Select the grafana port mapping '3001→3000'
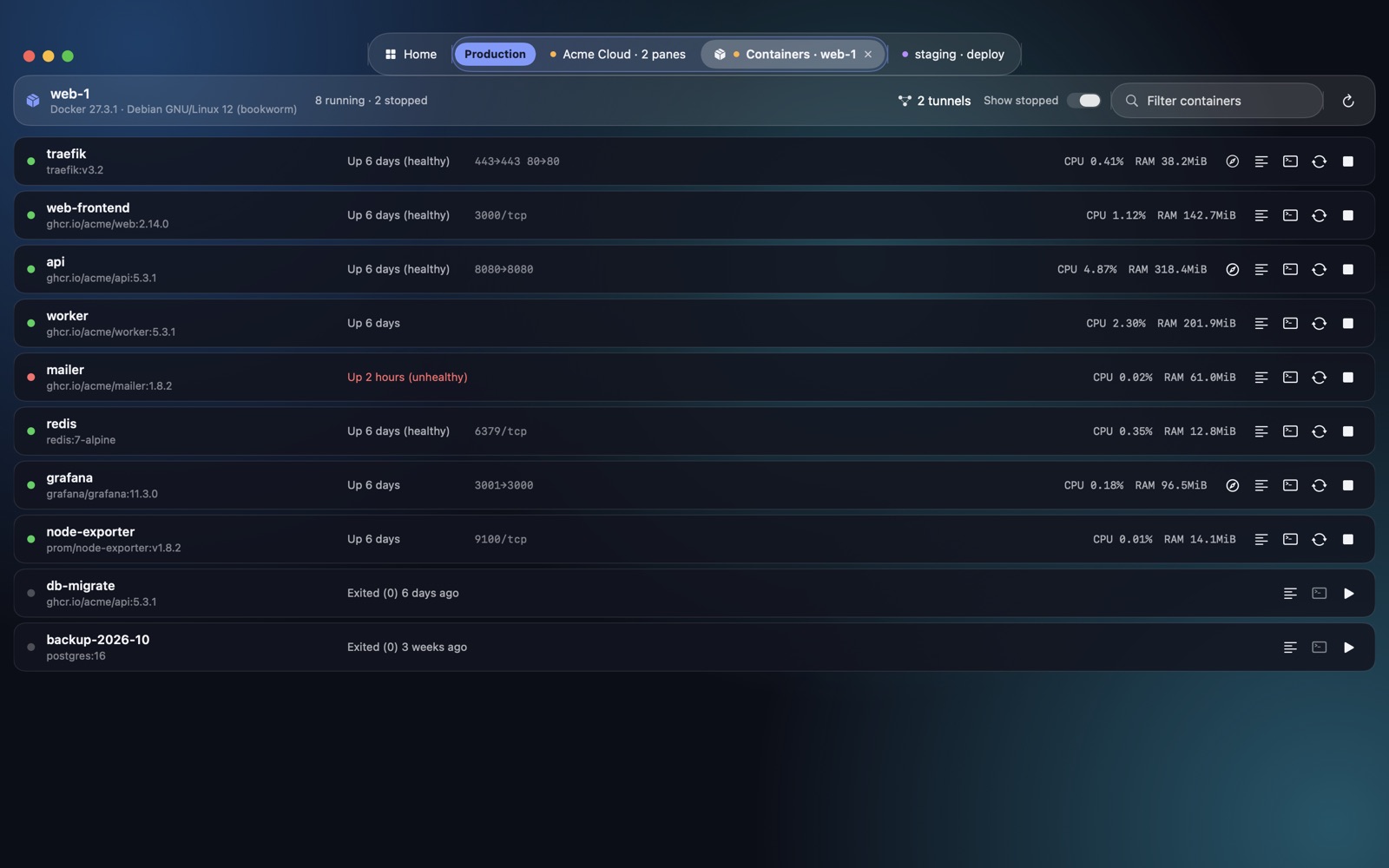Viewport: 1389px width, 868px height. tap(504, 485)
